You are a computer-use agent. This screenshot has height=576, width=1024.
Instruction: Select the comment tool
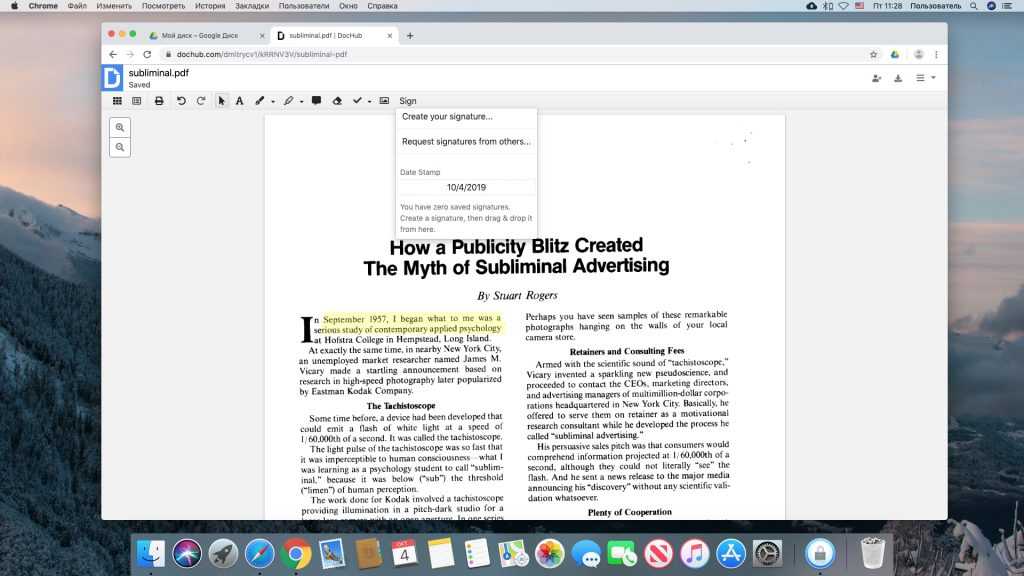point(316,101)
